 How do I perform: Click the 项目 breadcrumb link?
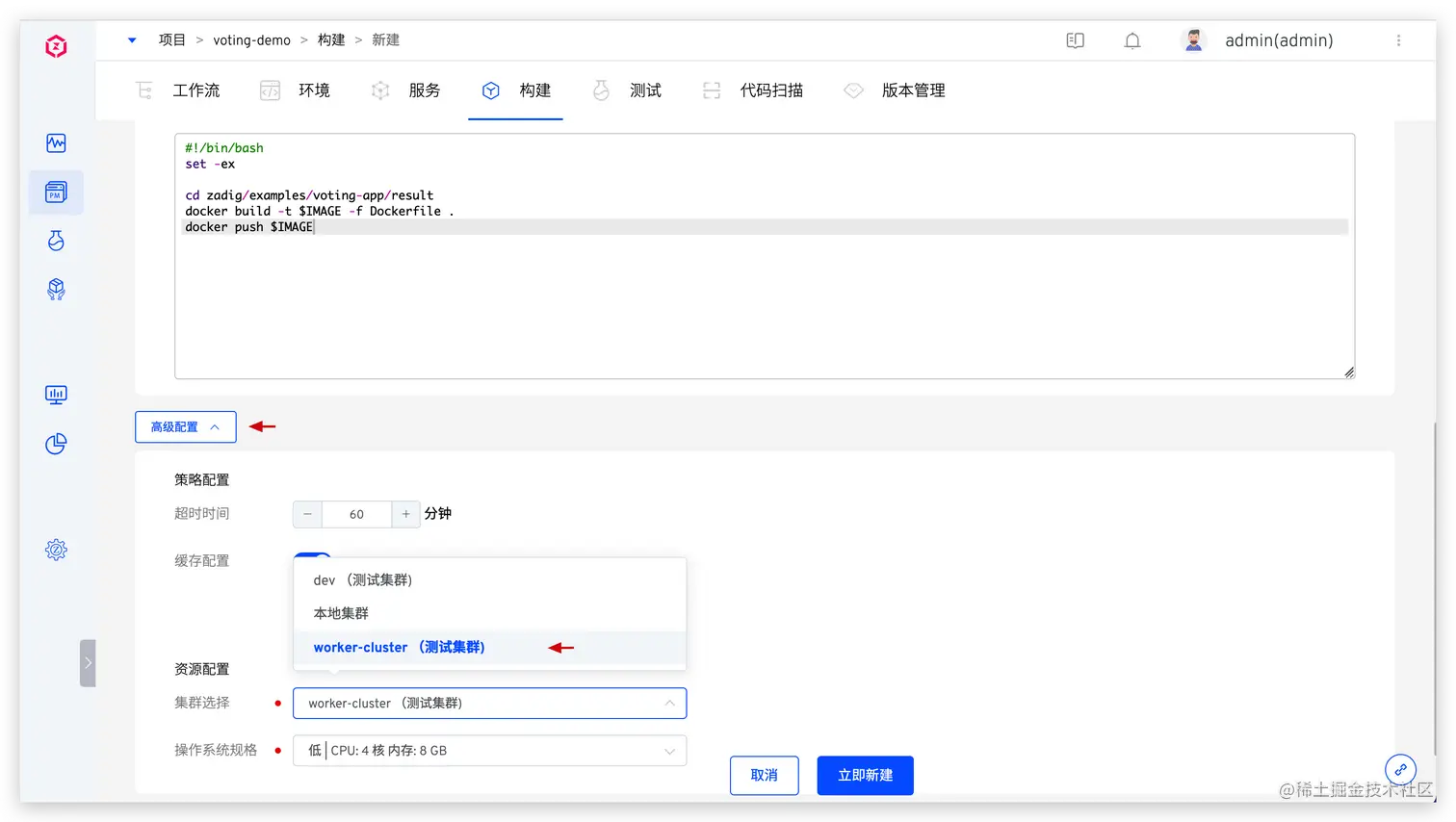tap(172, 40)
